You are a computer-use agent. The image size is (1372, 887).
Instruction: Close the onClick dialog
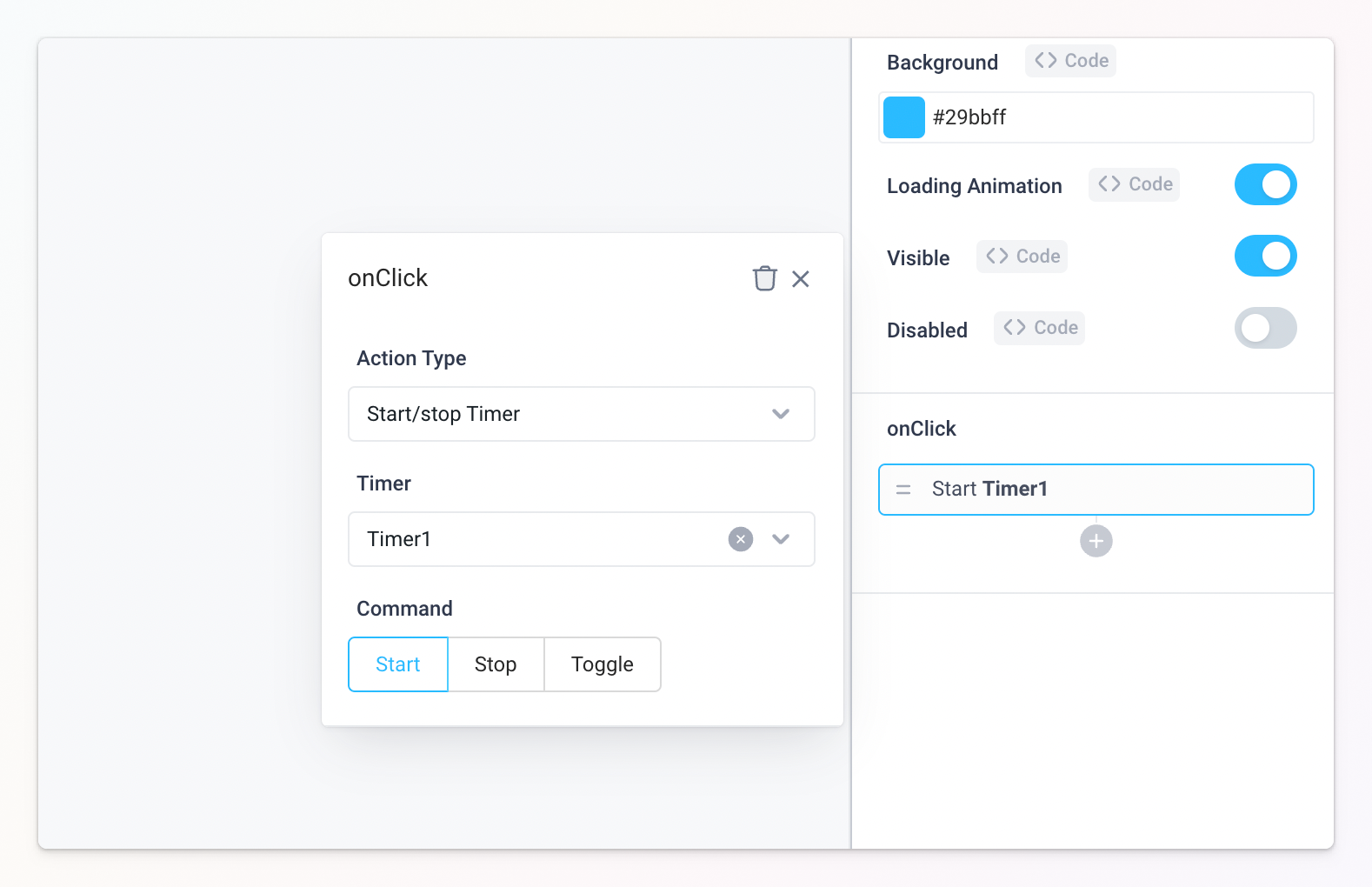pos(801,278)
